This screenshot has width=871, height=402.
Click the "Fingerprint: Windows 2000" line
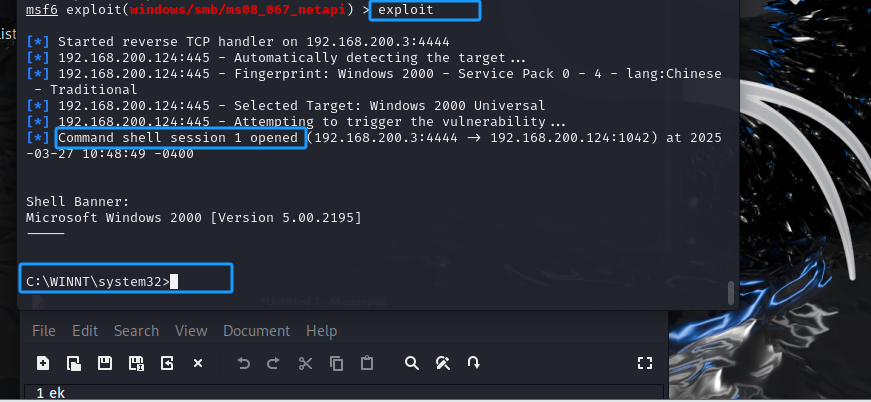[374, 74]
